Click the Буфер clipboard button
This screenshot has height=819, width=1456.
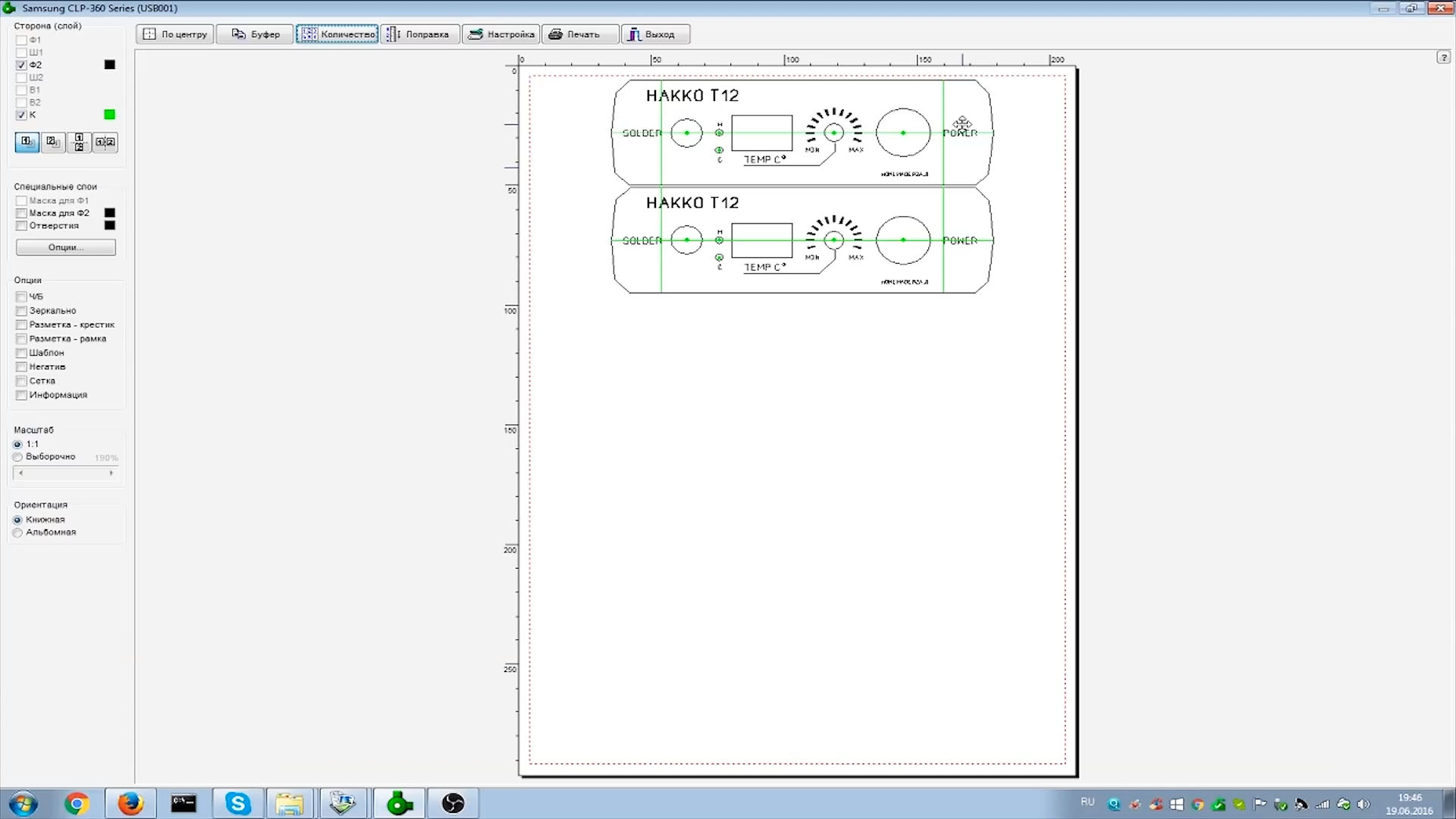255,34
